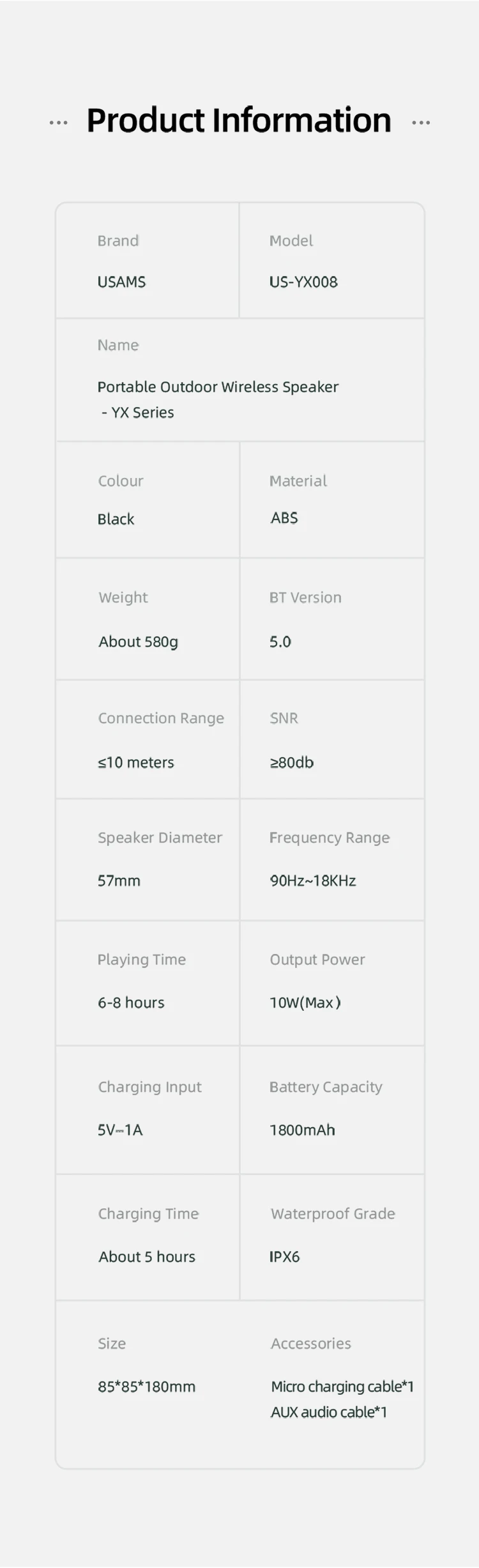This screenshot has height=1568, width=479.
Task: Click the 85*85*180mm size value
Action: [x=146, y=1387]
